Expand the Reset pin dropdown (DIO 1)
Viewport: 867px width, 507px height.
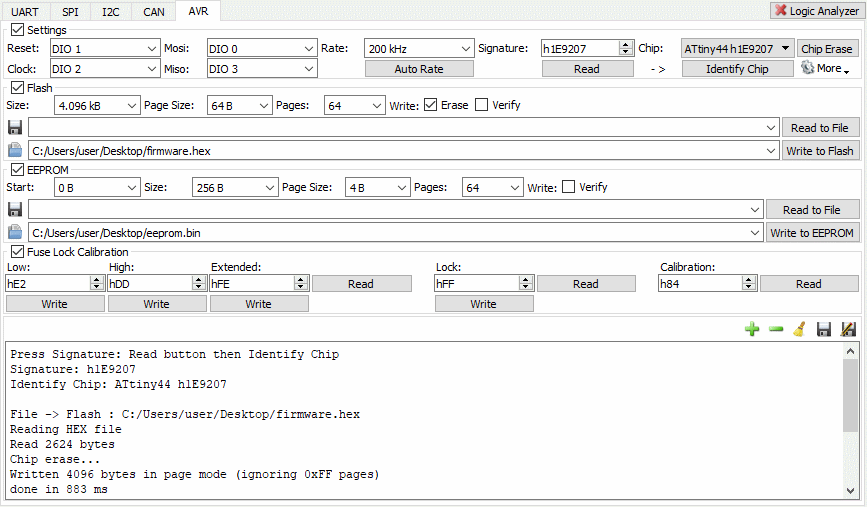103,48
